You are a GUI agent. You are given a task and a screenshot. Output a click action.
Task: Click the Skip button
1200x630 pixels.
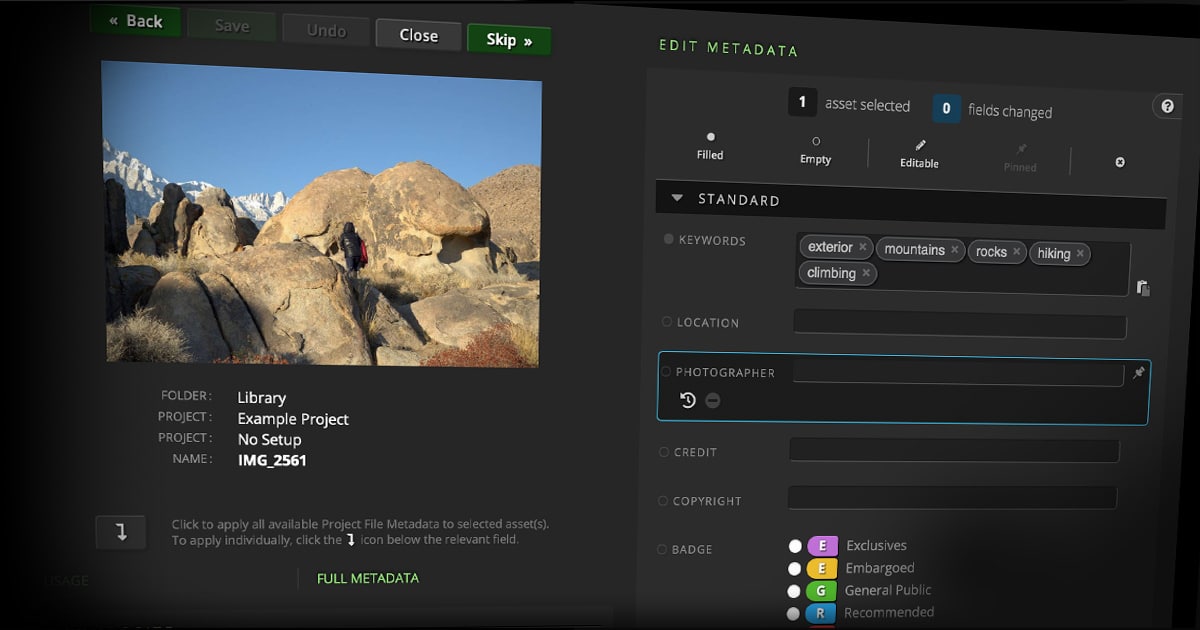click(508, 40)
